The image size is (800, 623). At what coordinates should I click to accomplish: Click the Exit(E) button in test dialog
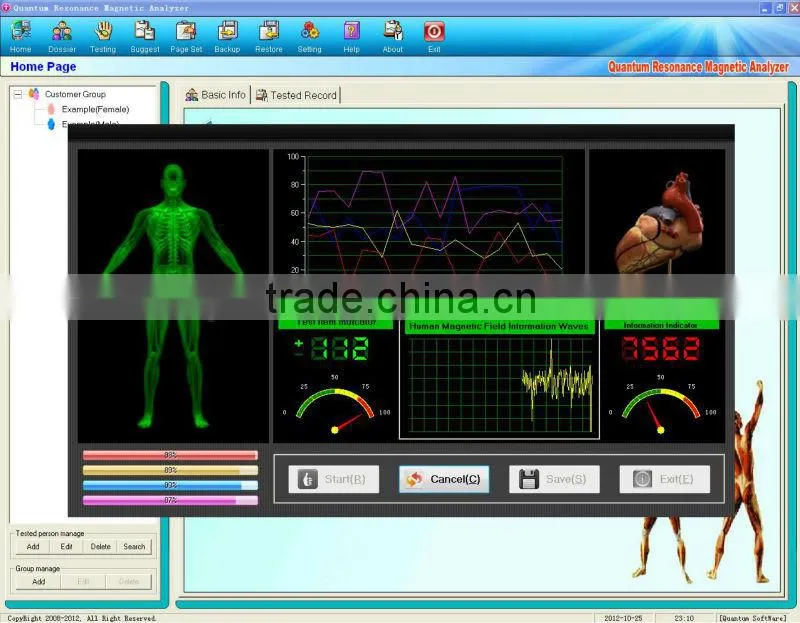pos(664,479)
